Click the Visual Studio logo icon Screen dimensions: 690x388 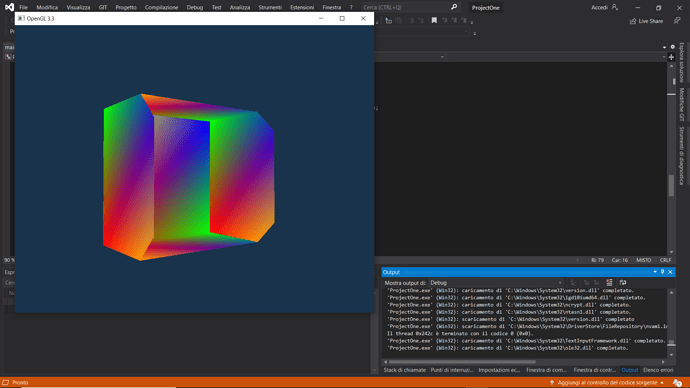[x=9, y=7]
